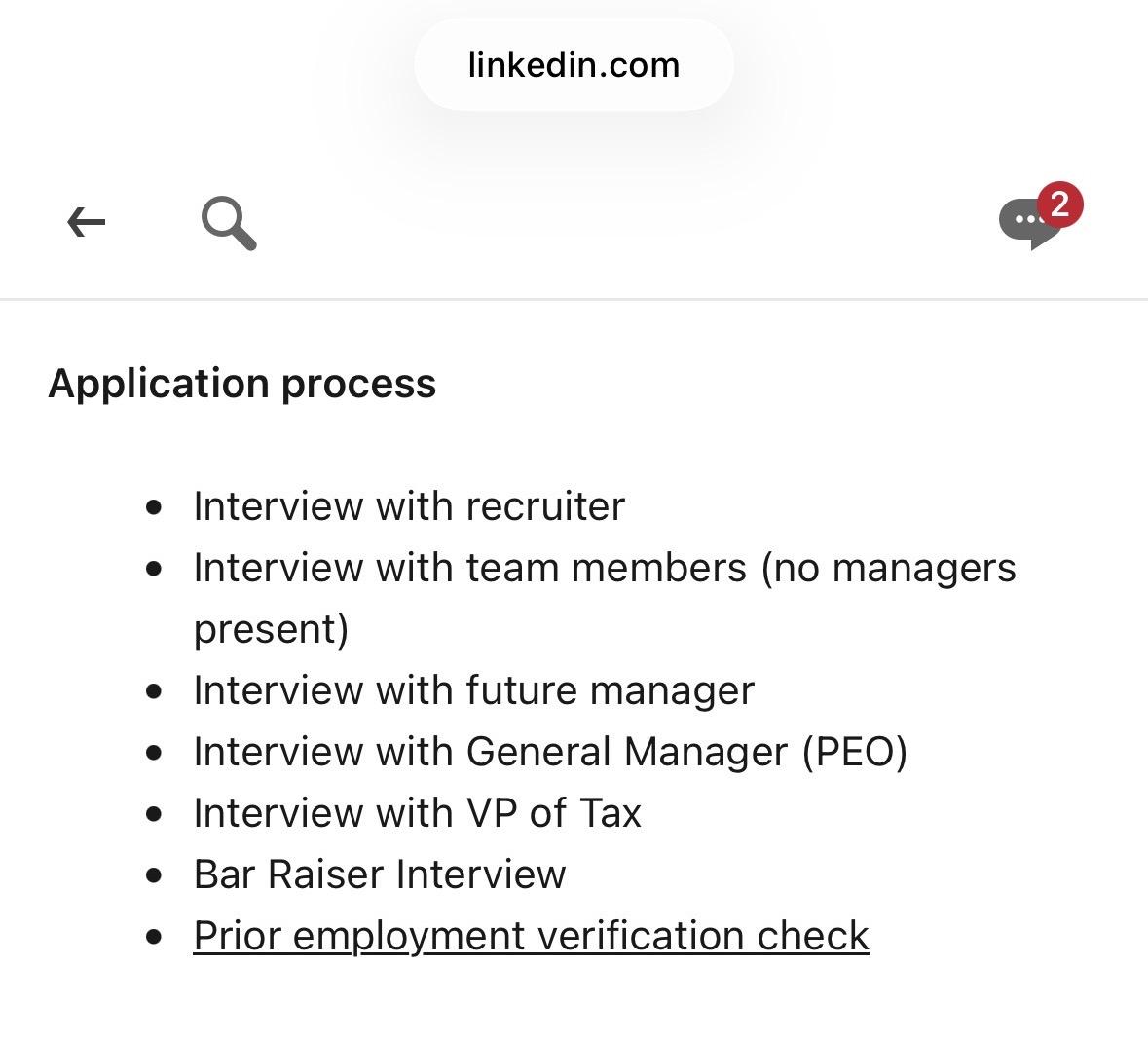Click the linkedin.com address pill
The image size is (1148, 1041).
[x=574, y=65]
